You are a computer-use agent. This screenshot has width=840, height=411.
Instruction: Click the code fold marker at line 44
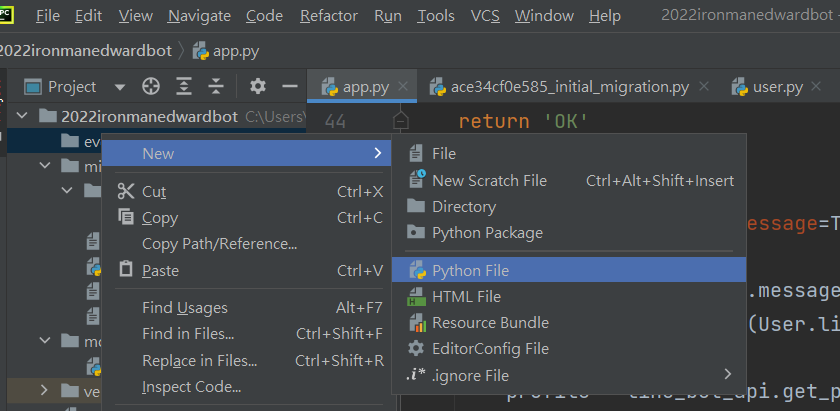tap(400, 121)
